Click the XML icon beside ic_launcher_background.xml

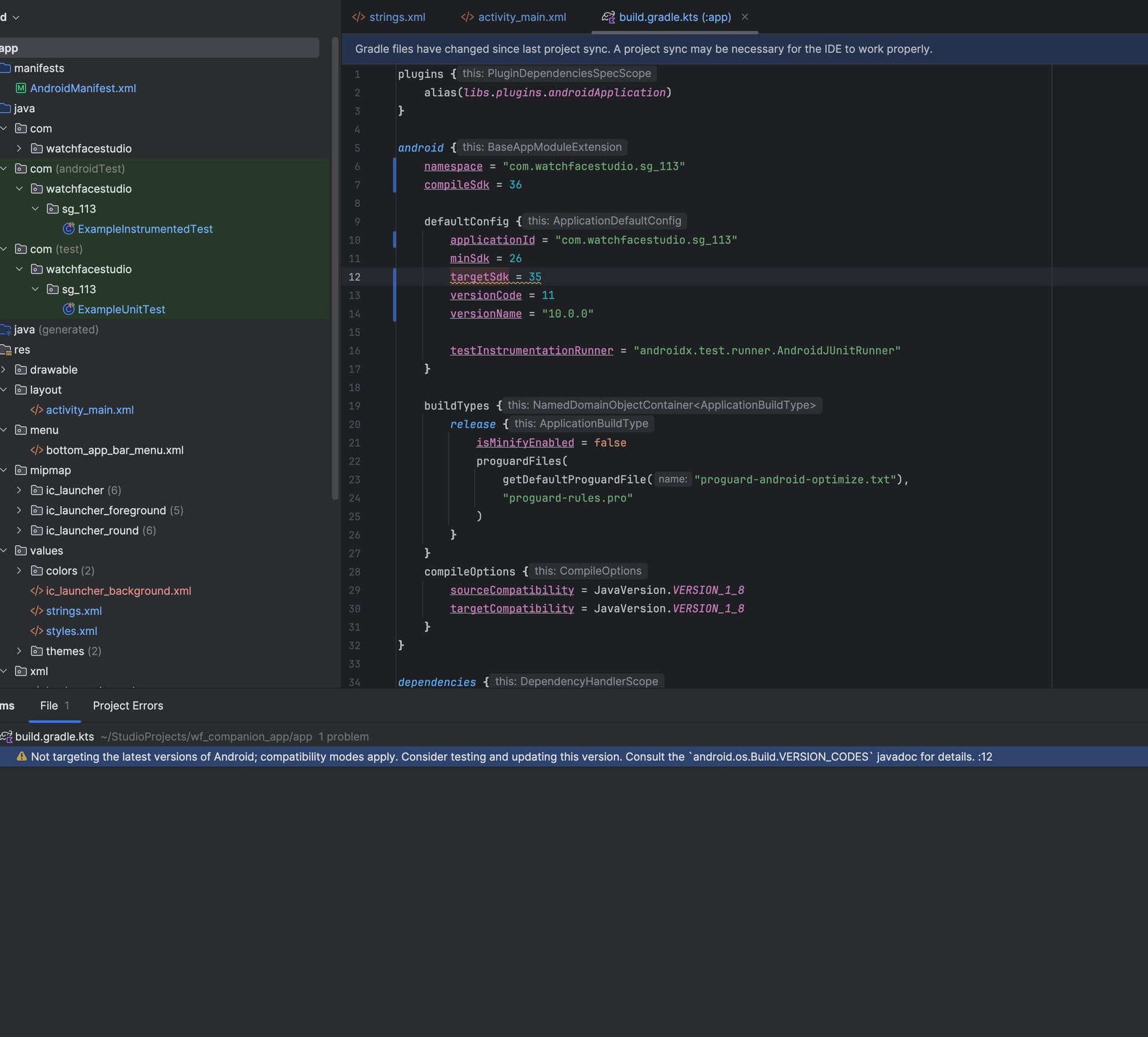pos(36,591)
